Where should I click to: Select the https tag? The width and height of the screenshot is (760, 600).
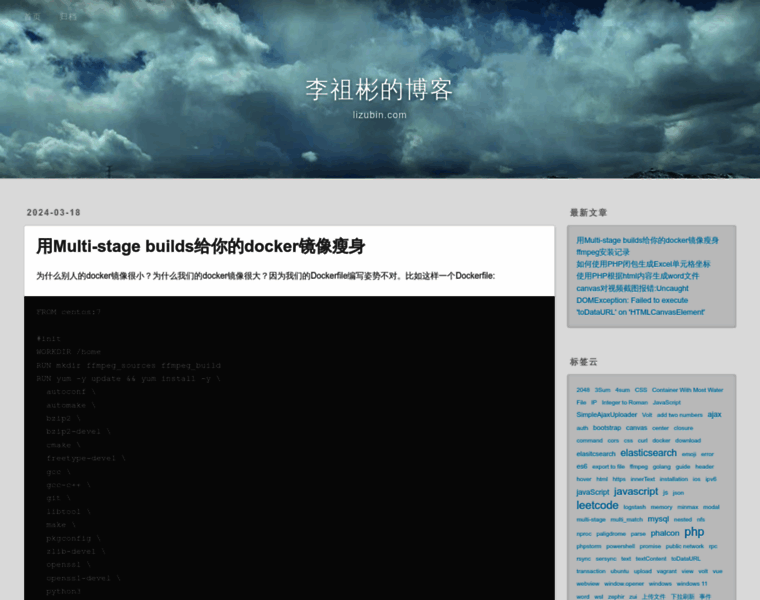point(619,479)
